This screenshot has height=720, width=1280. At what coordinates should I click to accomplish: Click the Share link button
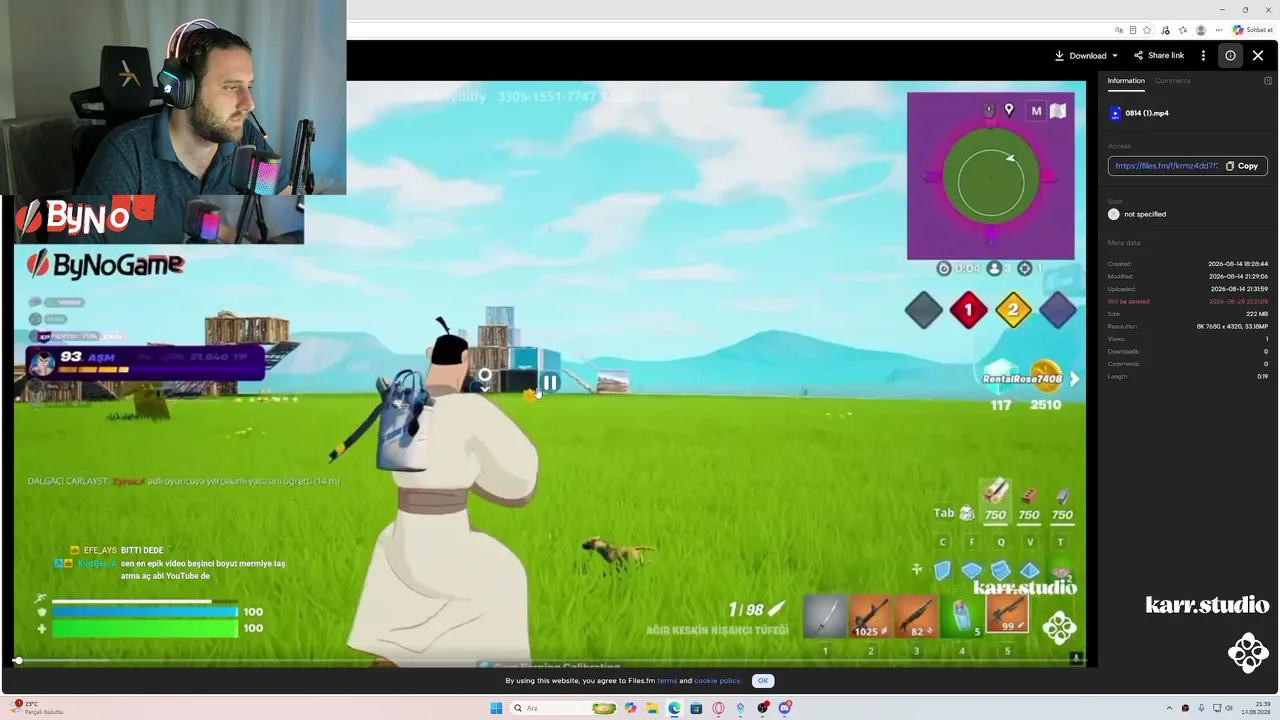coord(1159,56)
